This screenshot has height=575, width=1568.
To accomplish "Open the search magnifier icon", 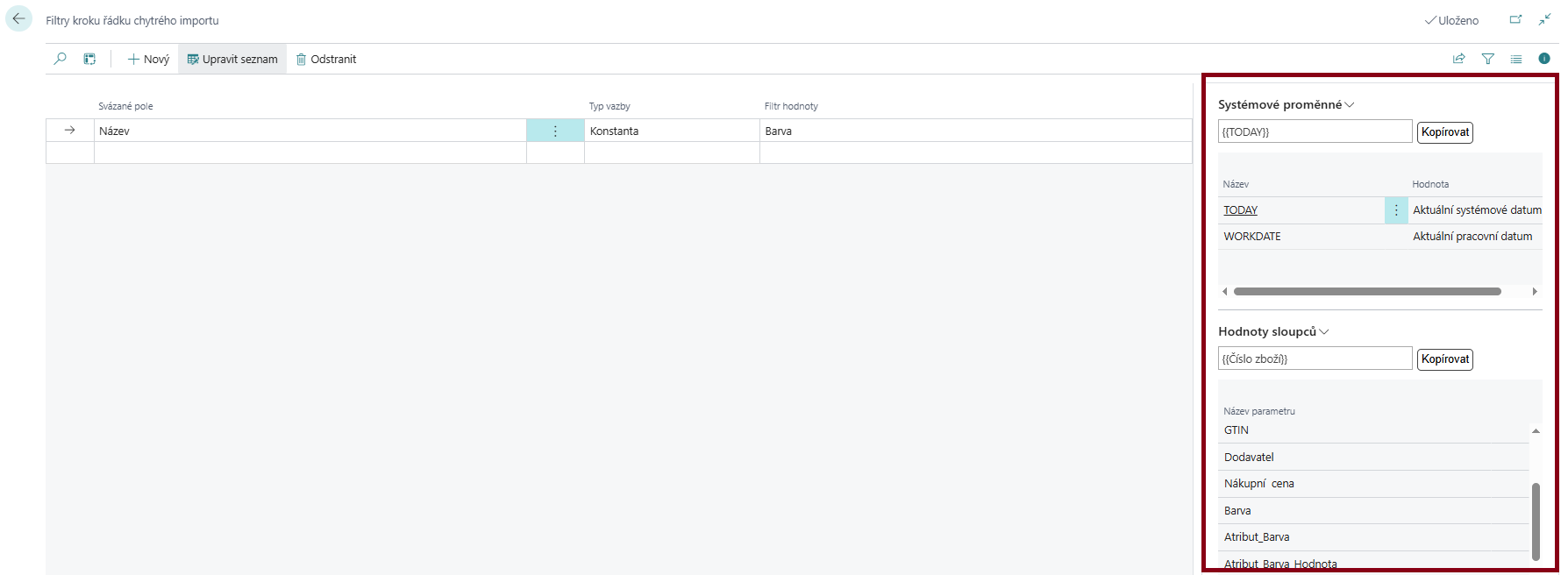I will tap(60, 59).
